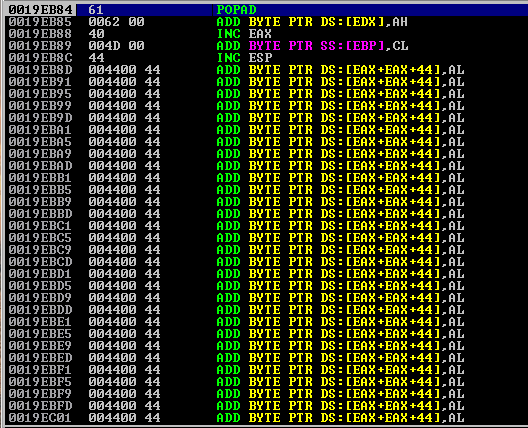
Task: Click address 0019EB89
Action: [x=40, y=46]
